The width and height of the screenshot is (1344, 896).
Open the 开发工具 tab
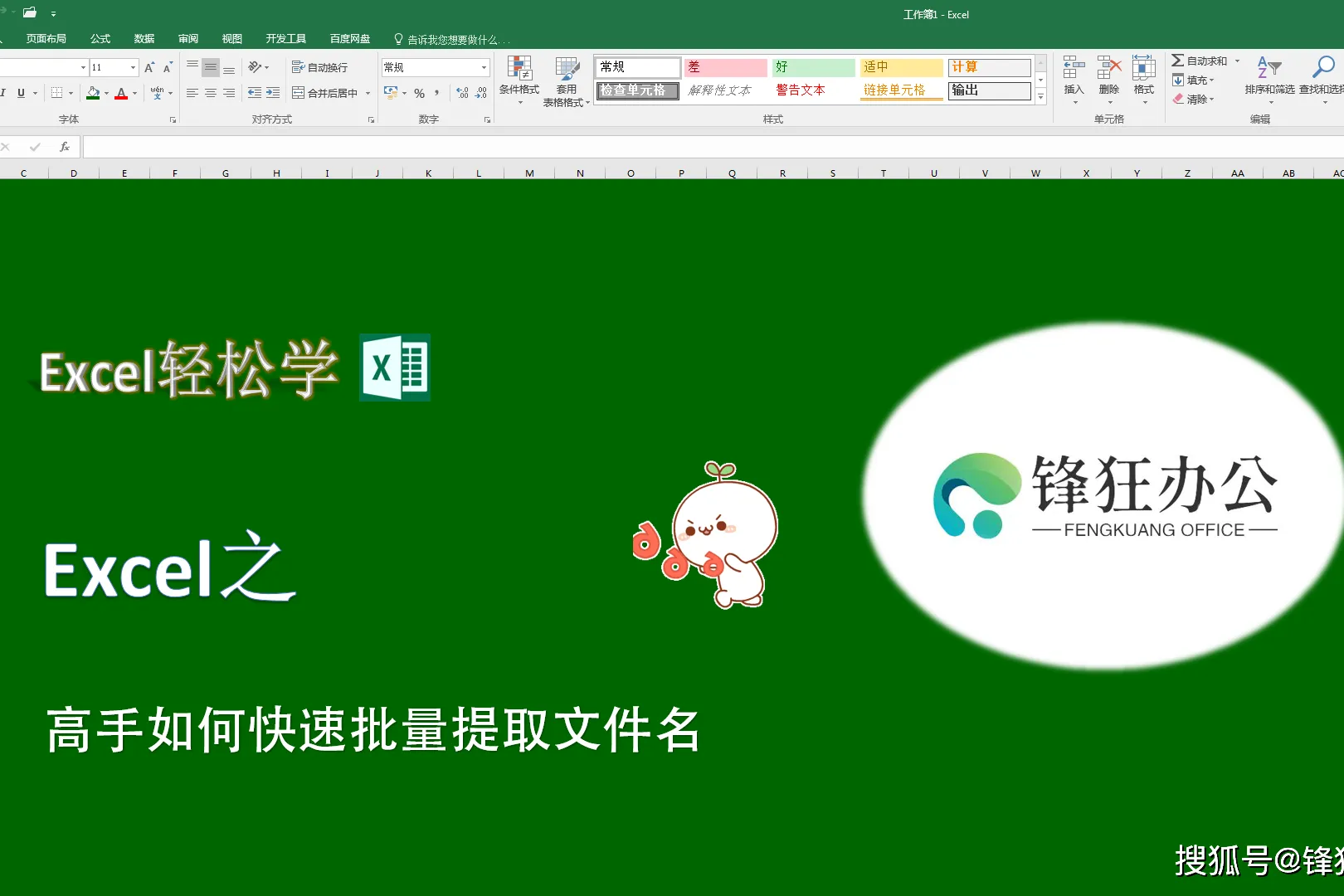click(286, 39)
